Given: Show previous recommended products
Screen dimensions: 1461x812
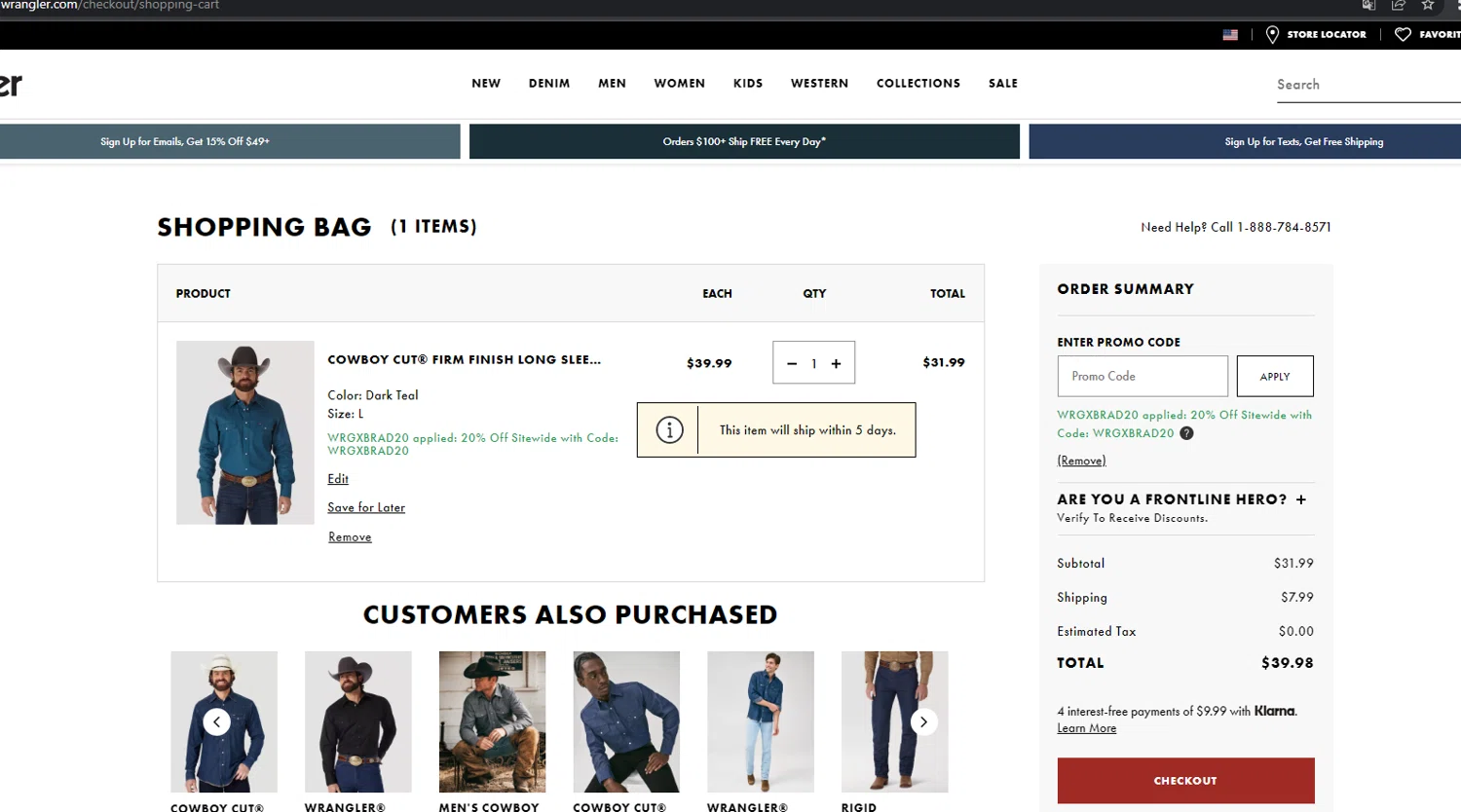Looking at the screenshot, I should (216, 721).
